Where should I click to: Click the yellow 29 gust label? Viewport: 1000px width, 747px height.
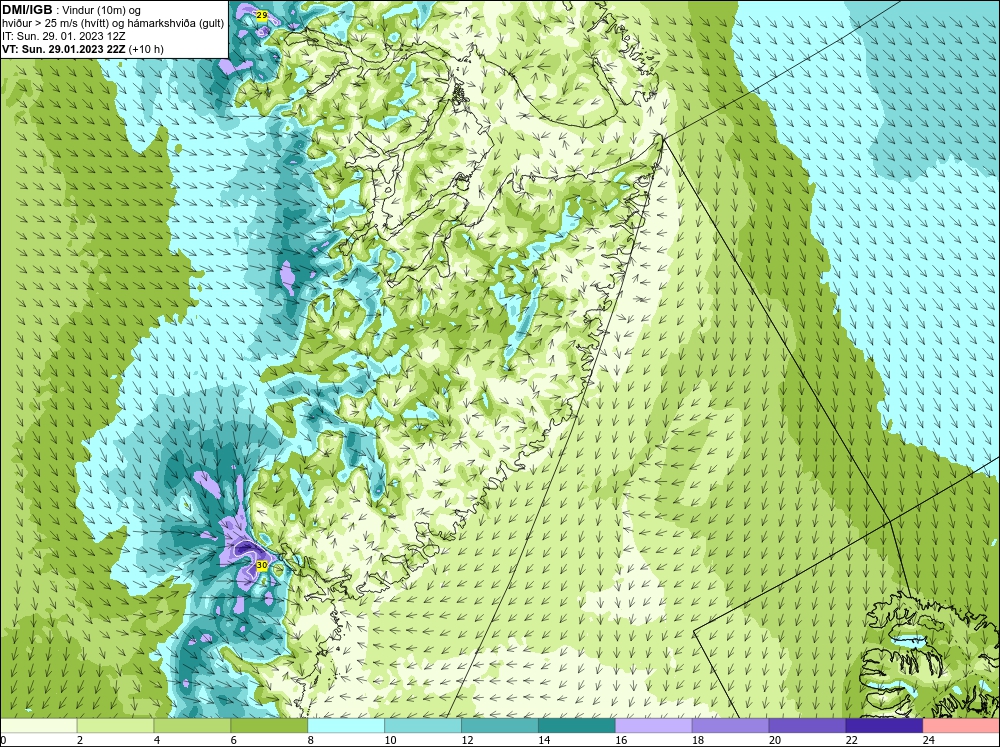261,15
